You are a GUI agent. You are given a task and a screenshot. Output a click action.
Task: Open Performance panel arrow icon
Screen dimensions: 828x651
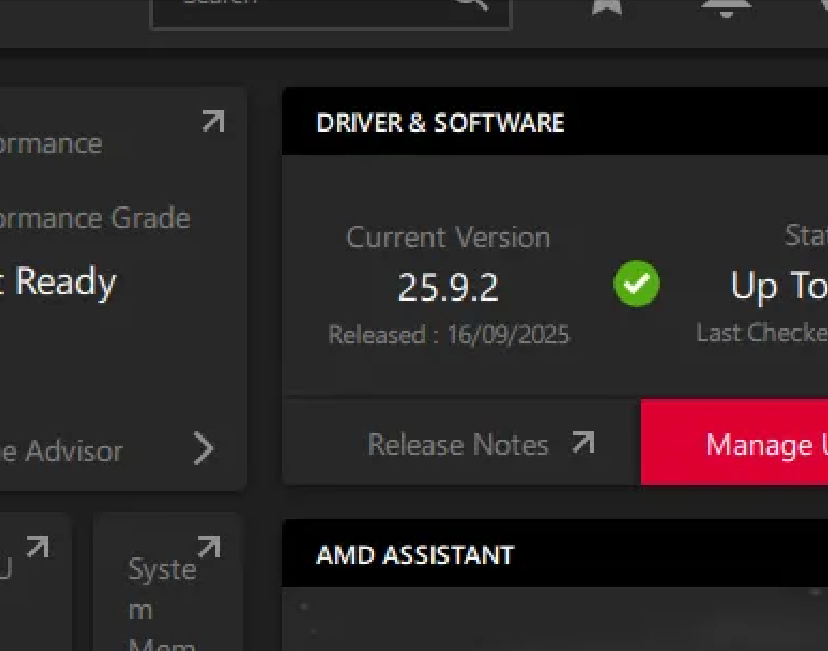coord(214,121)
